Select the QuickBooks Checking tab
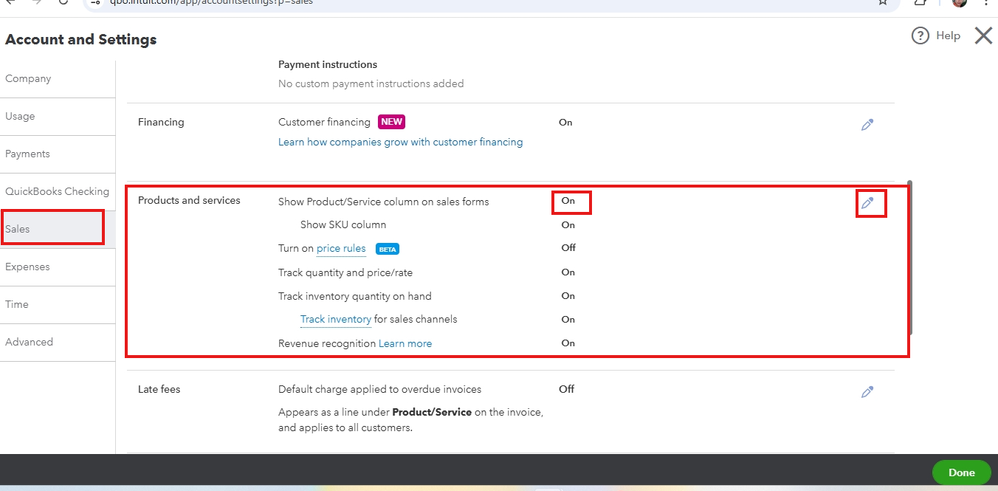 pyautogui.click(x=57, y=192)
